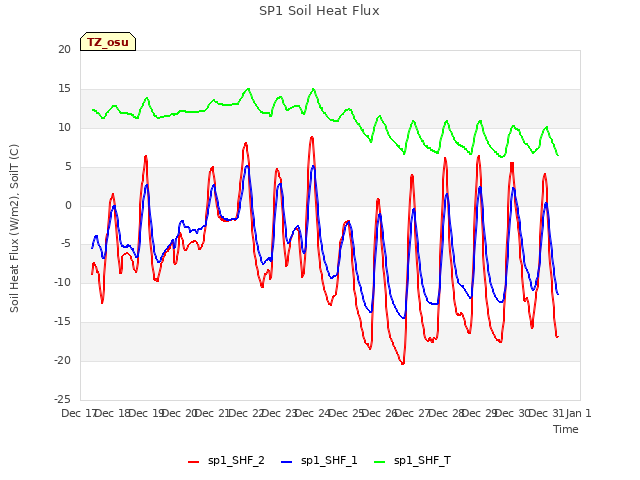Click the y-axis label Soil Heat Flux
640x480 pixels.
pos(14,229)
